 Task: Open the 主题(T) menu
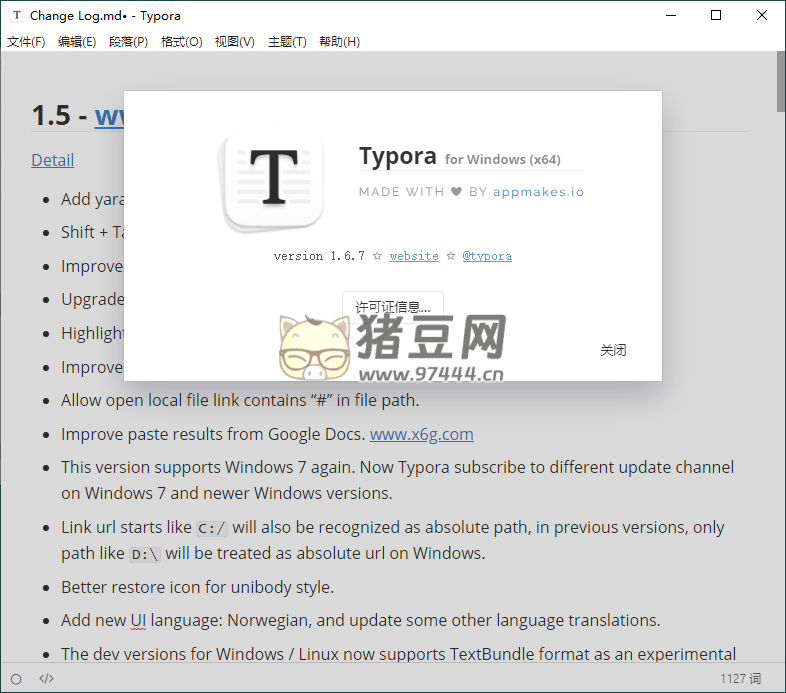click(x=287, y=42)
